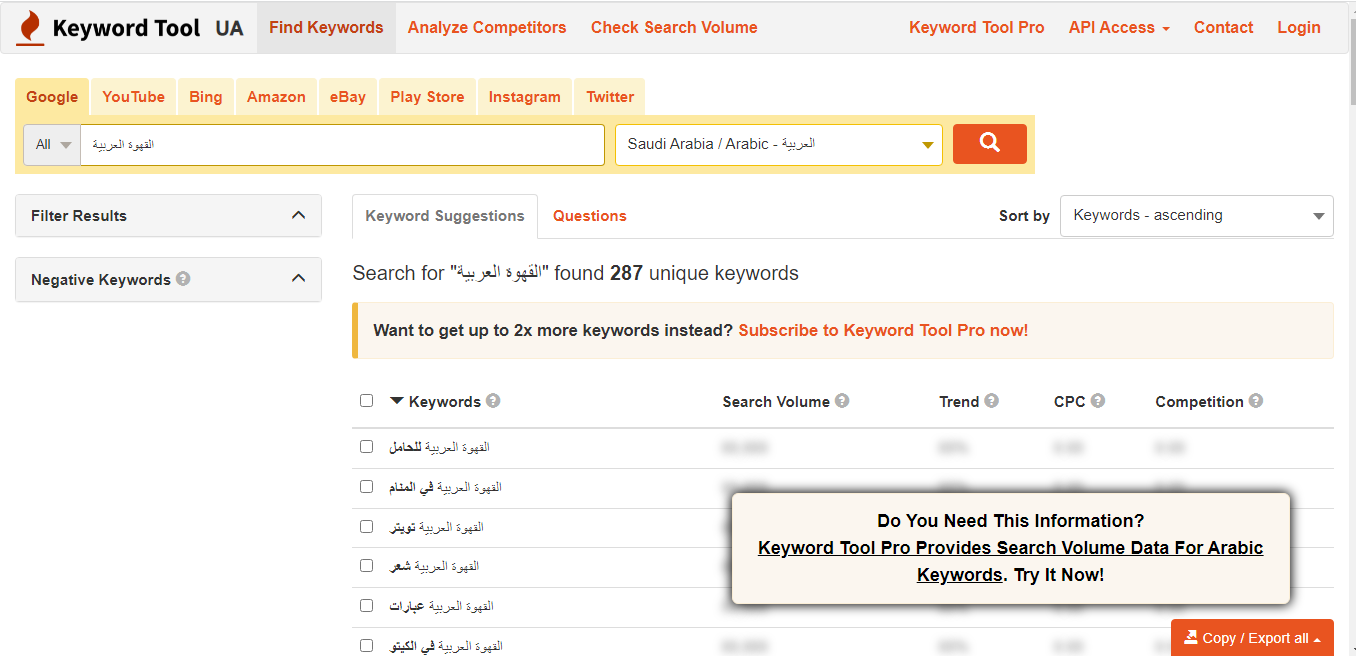The height and width of the screenshot is (656, 1356).
Task: Click keyword text القهوة العربية شعر
Action: point(434,566)
